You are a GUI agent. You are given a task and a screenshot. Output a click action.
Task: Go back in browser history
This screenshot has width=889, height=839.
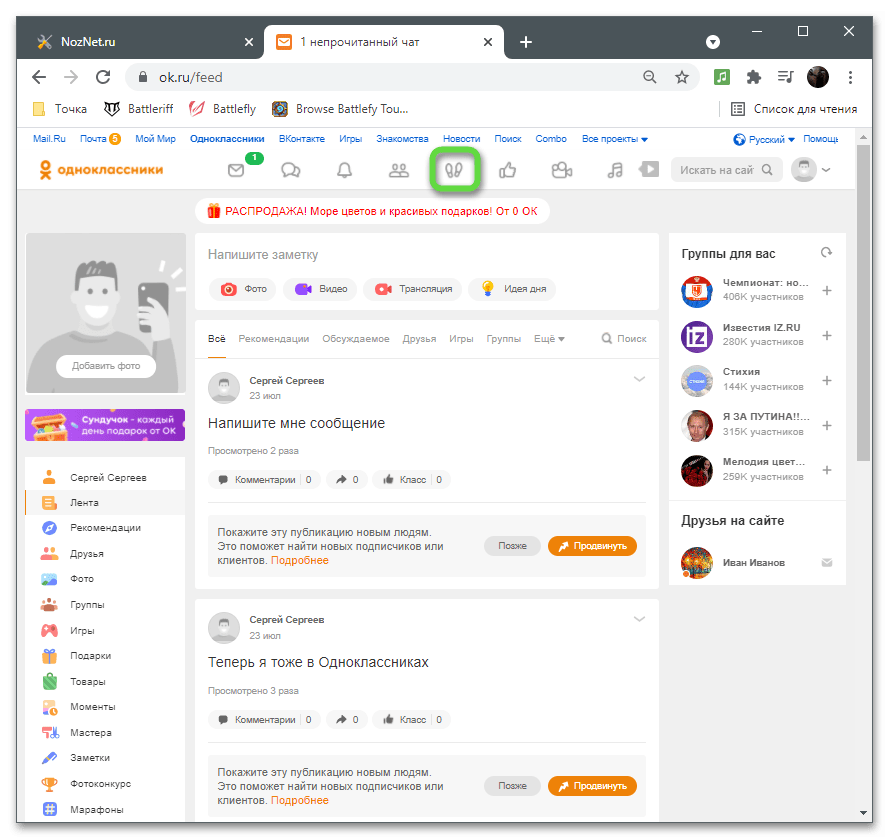click(x=39, y=77)
